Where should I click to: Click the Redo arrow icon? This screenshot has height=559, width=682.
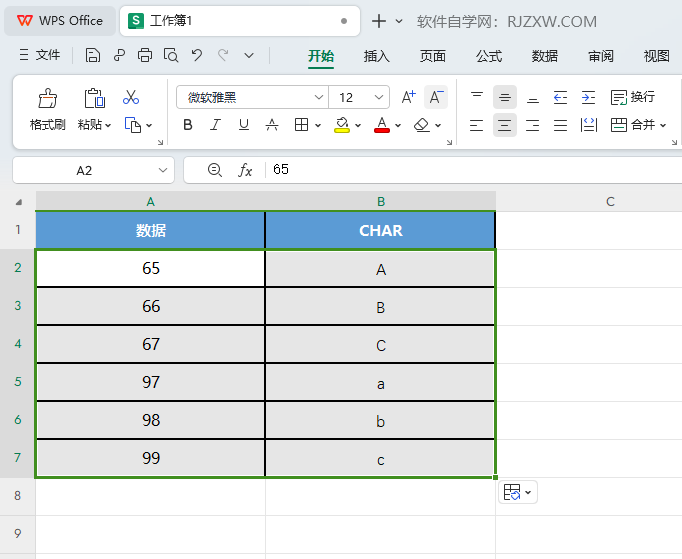[223, 56]
